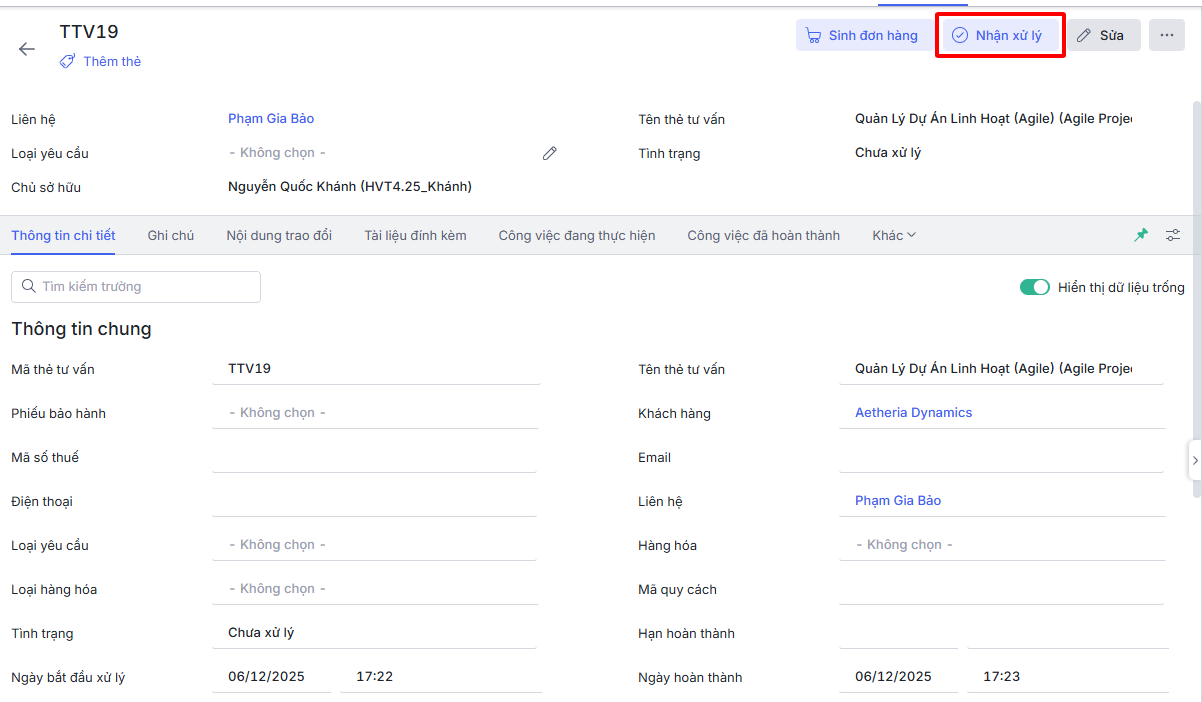The height and width of the screenshot is (702, 1202).
Task: Open the Tài liệu đính kèm tab
Action: point(415,236)
